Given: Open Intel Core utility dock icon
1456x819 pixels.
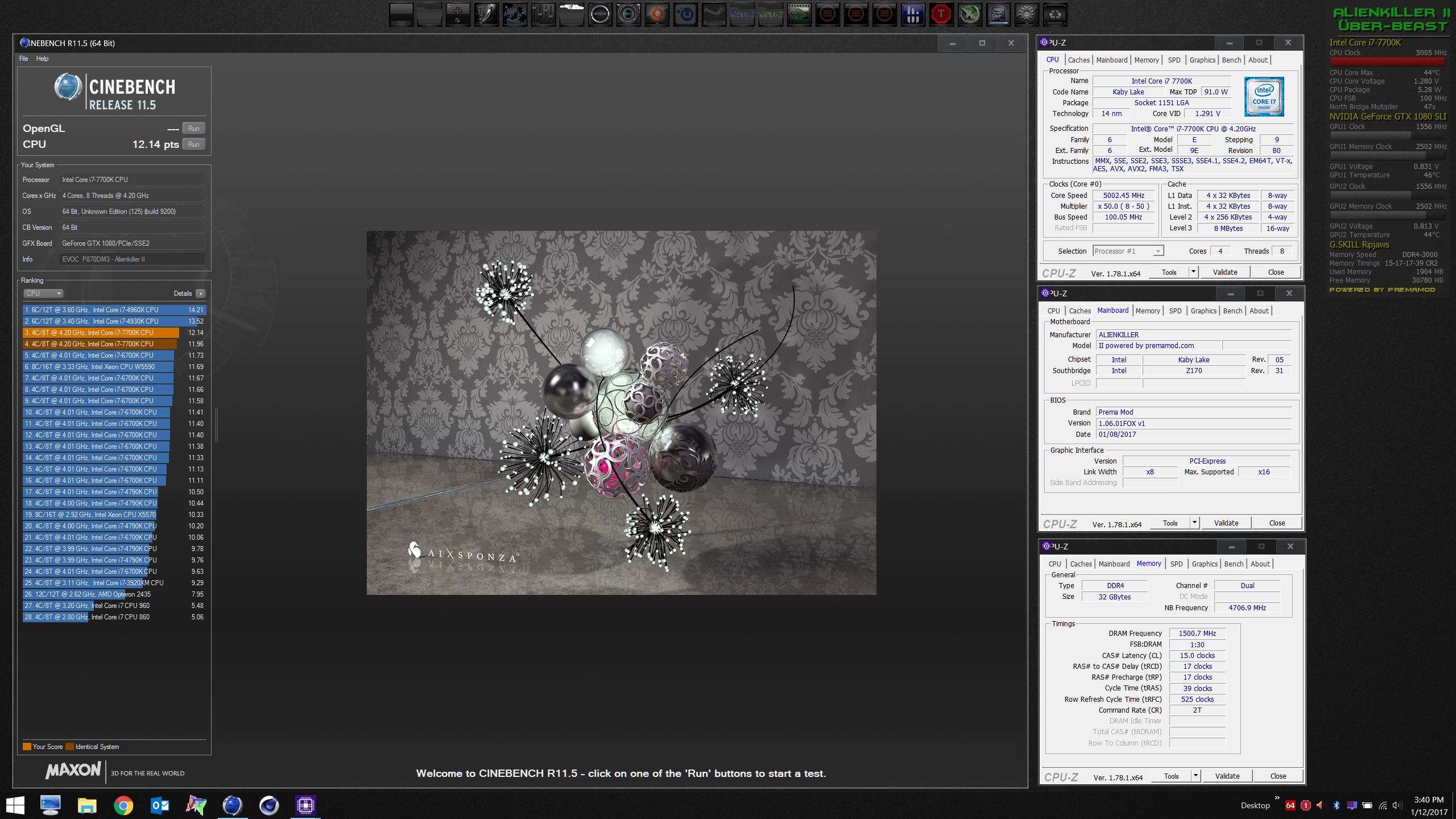Looking at the screenshot, I should pyautogui.click(x=998, y=14).
